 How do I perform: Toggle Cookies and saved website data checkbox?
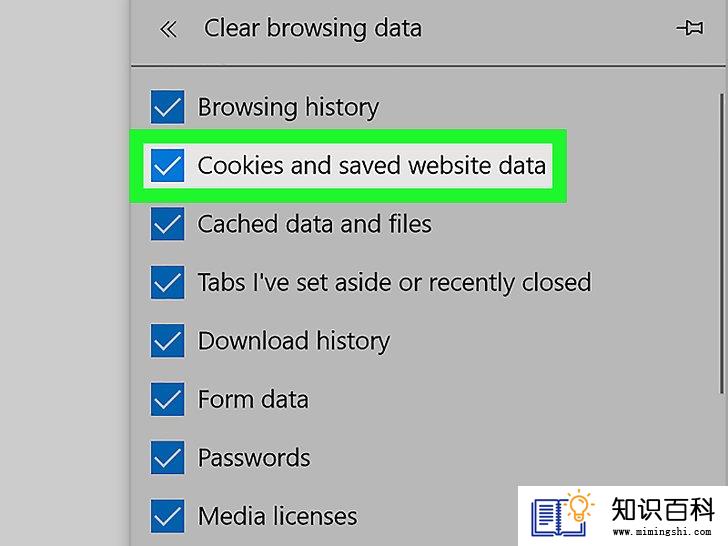click(x=167, y=165)
